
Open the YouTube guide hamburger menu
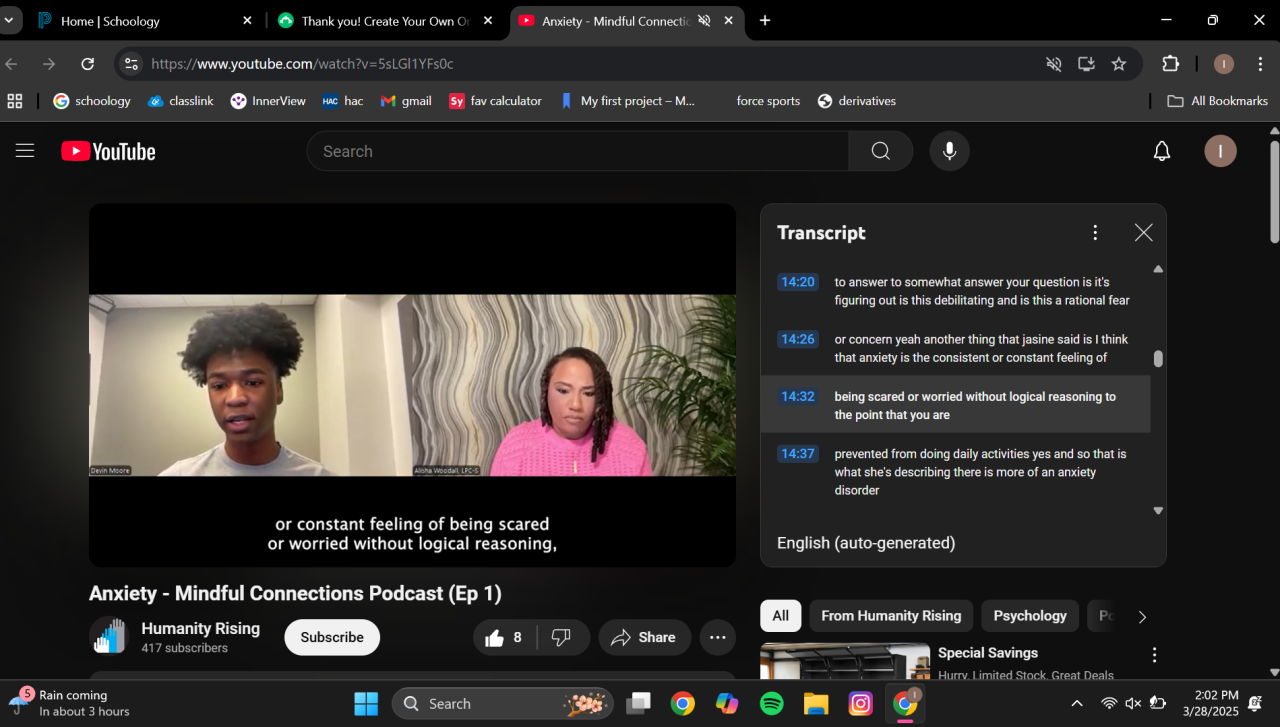25,151
